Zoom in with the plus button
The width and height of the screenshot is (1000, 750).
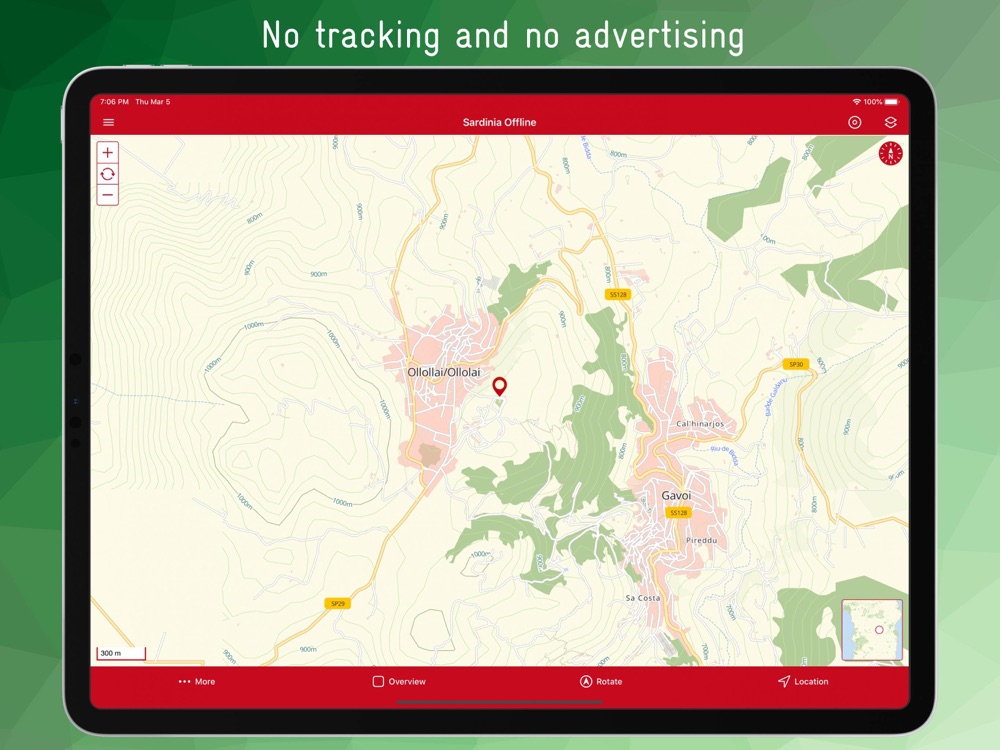(108, 152)
